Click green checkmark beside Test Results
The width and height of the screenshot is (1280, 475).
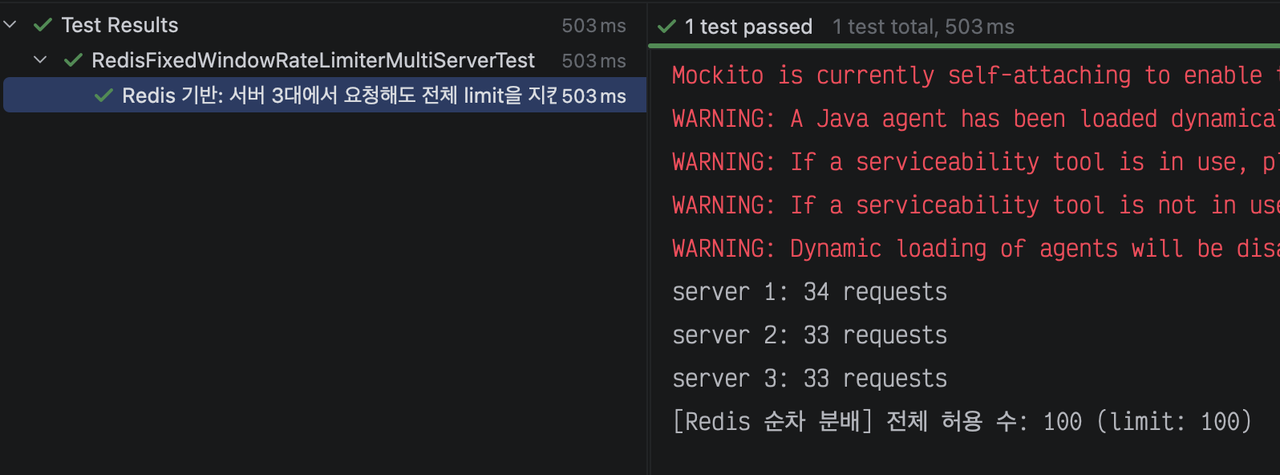point(42,25)
